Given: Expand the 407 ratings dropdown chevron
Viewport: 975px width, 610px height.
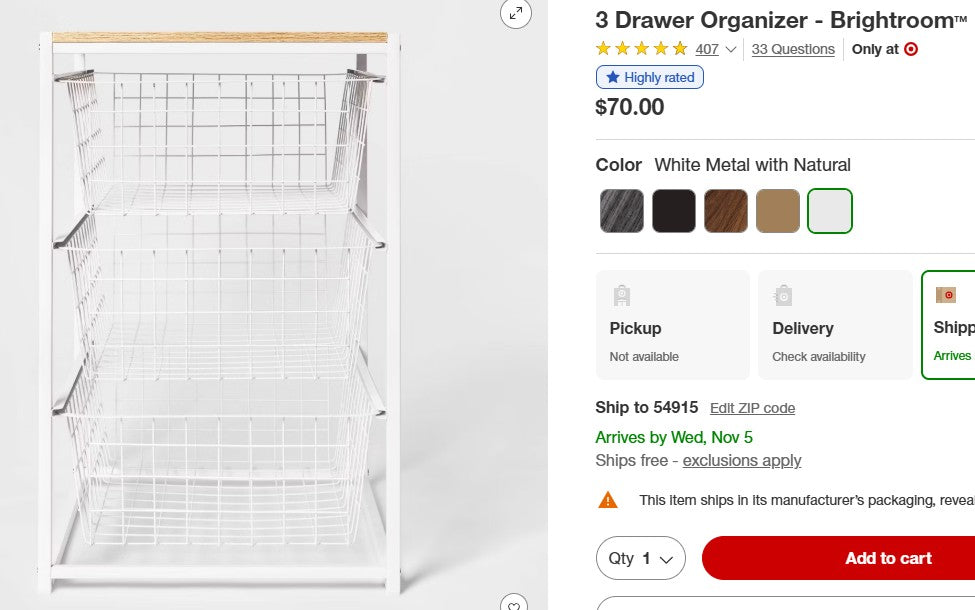Looking at the screenshot, I should [x=731, y=49].
